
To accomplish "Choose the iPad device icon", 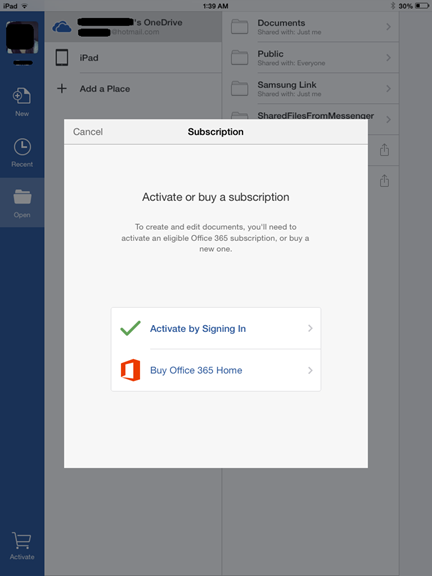I will (62, 58).
